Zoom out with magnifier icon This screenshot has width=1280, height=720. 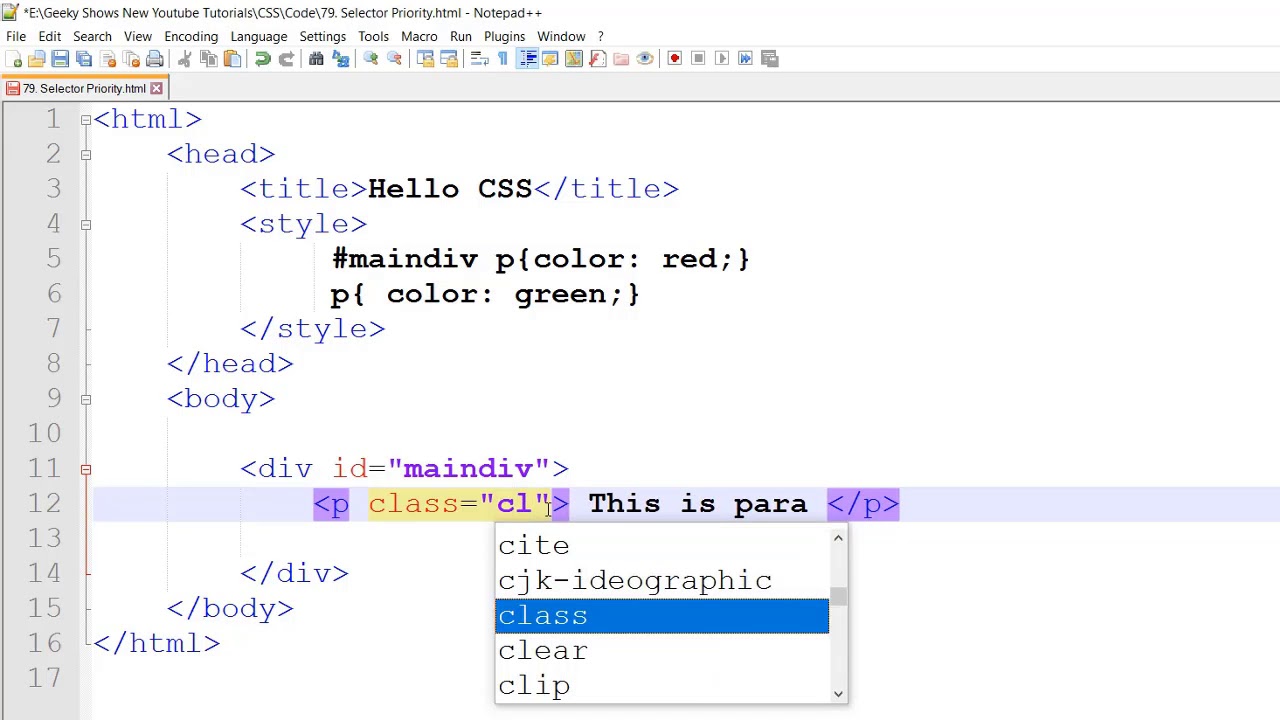[x=394, y=59]
